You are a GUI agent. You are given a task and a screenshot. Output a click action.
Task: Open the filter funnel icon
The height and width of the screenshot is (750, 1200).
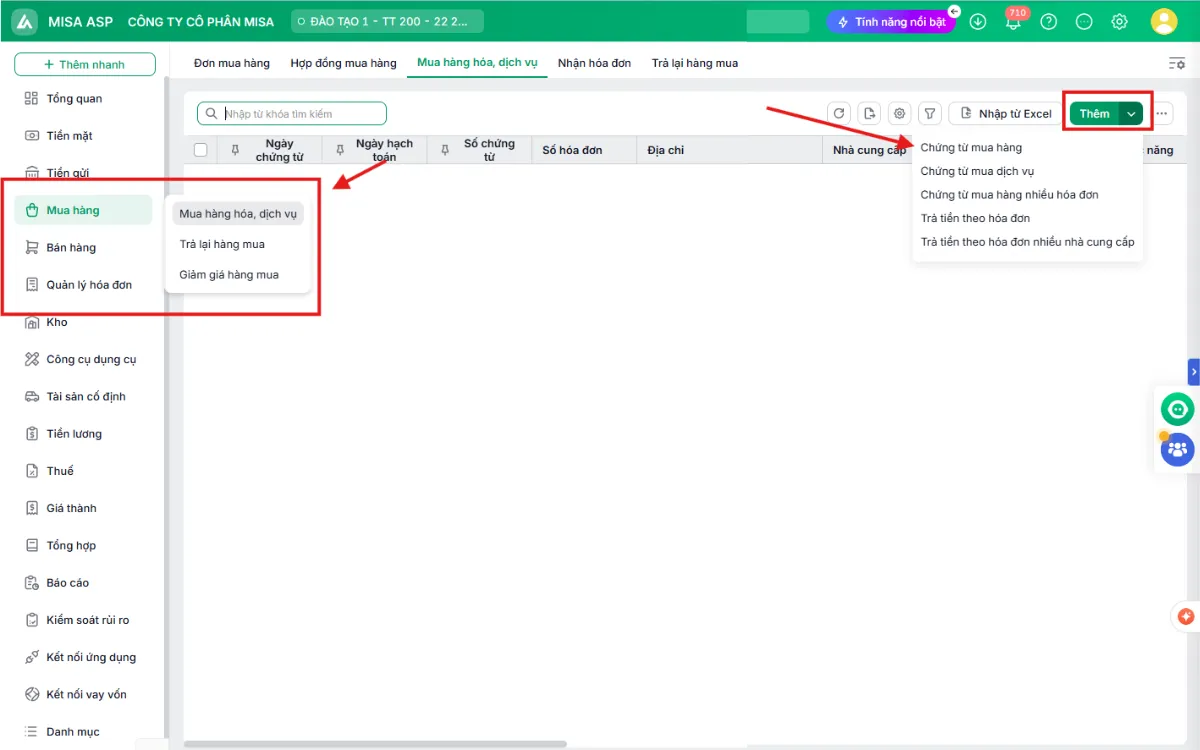click(930, 114)
